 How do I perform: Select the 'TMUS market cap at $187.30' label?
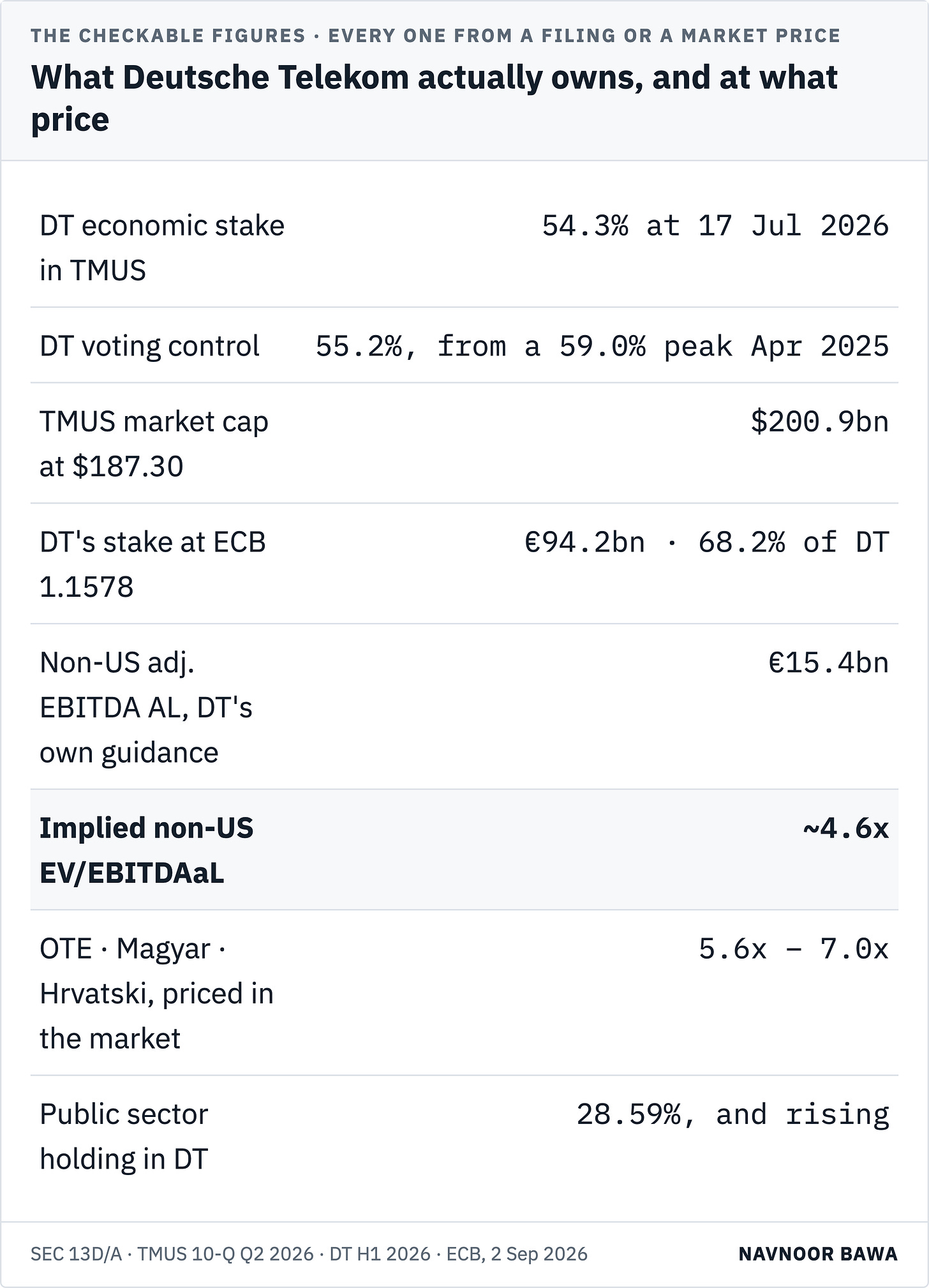point(154,444)
